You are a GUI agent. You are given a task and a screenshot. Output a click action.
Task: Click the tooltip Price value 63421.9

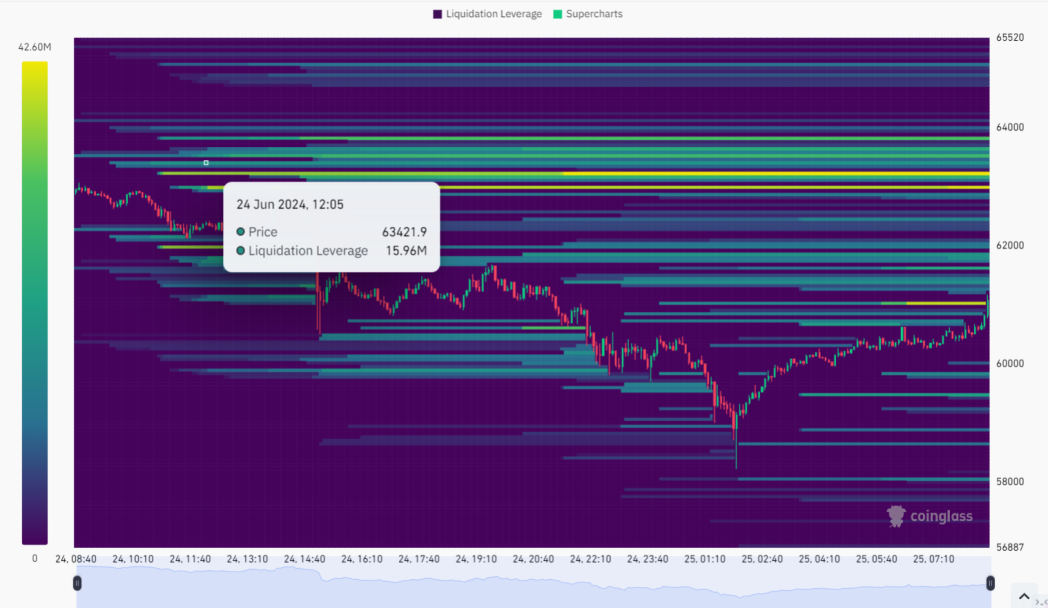(404, 232)
